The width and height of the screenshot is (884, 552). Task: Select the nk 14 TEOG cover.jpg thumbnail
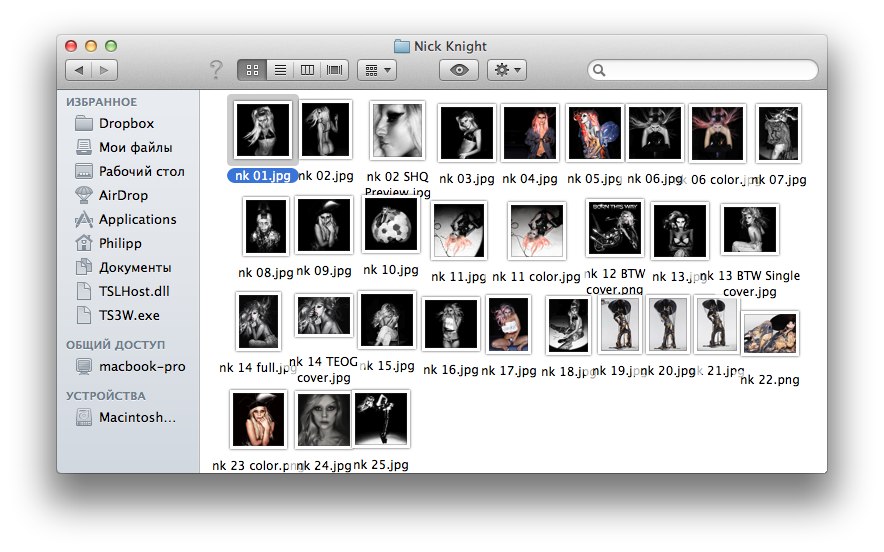click(x=324, y=316)
